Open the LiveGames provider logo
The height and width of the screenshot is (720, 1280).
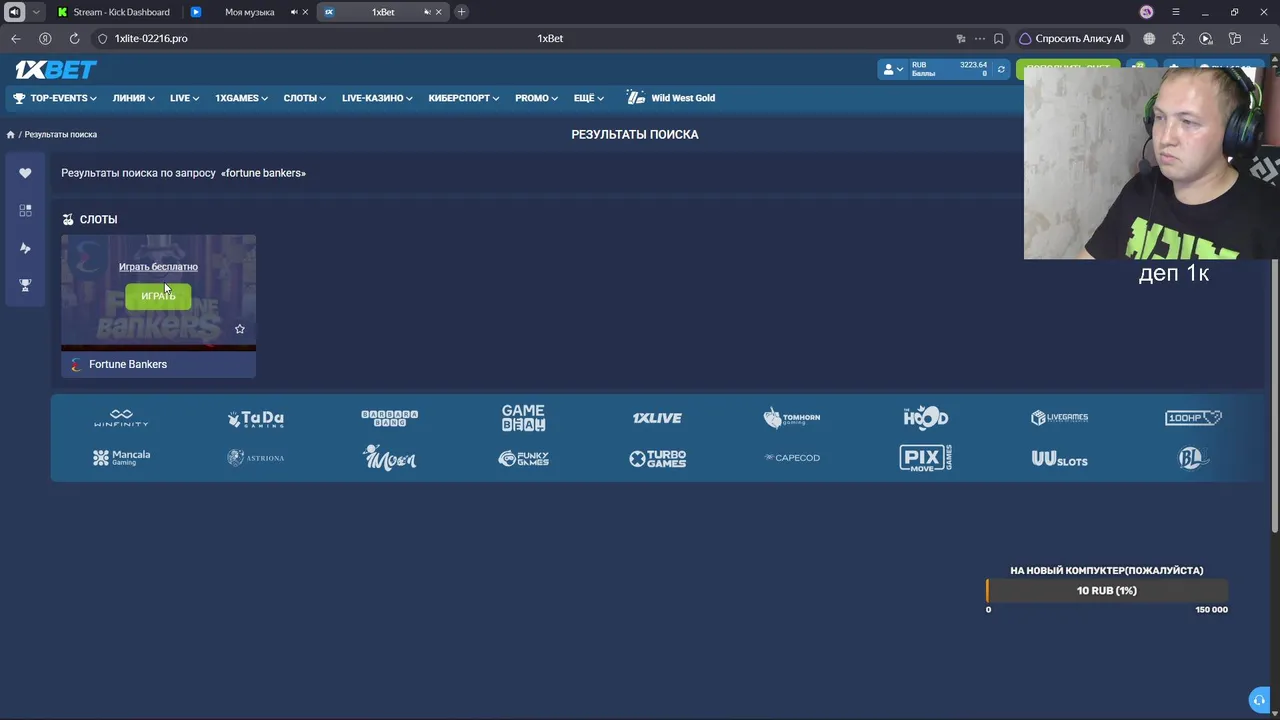coord(1059,418)
